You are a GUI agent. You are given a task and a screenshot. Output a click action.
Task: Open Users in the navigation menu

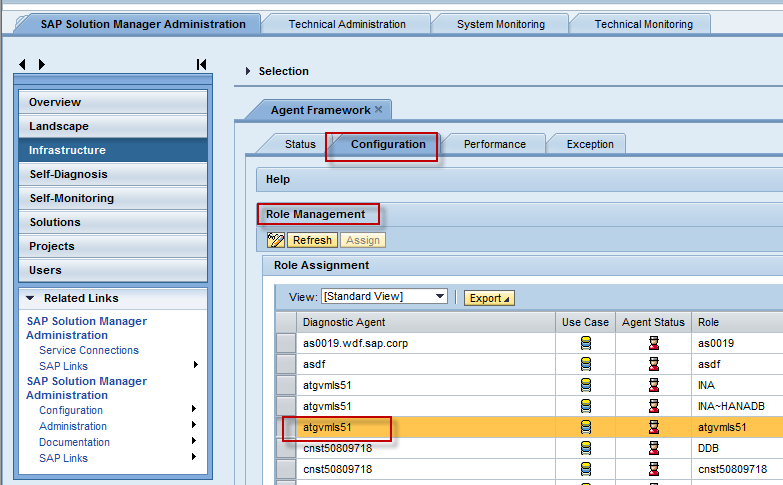pyautogui.click(x=113, y=270)
